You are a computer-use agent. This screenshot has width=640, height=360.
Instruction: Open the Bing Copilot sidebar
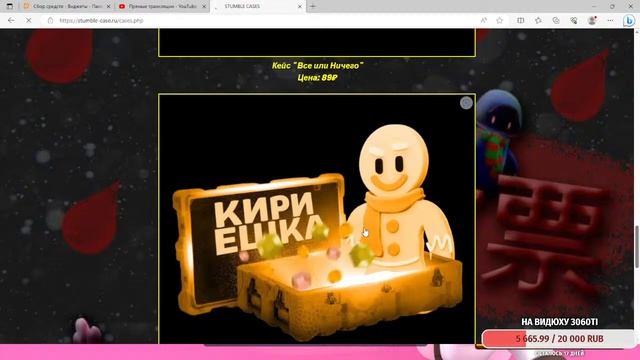(x=629, y=20)
